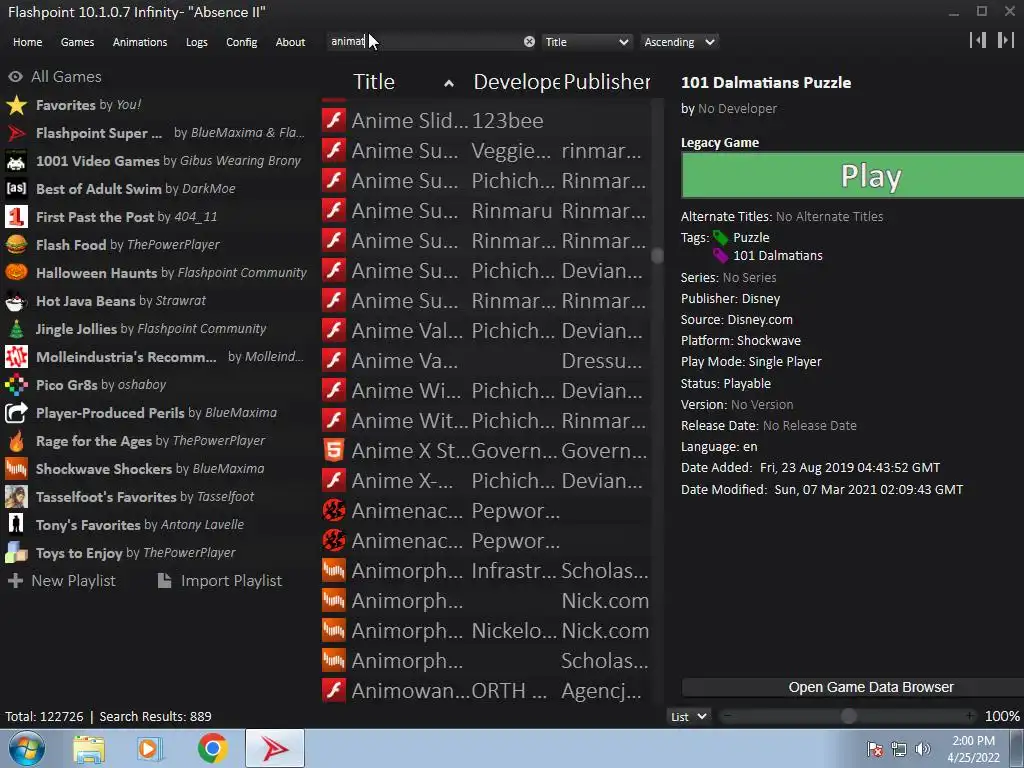The image size is (1024, 768).
Task: Select the 1001 Video Games playlist icon
Action: pyautogui.click(x=16, y=161)
